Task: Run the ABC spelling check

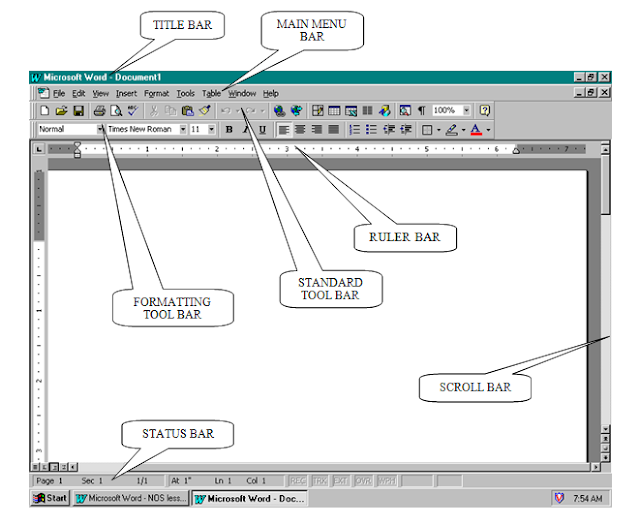Action: pos(133,111)
